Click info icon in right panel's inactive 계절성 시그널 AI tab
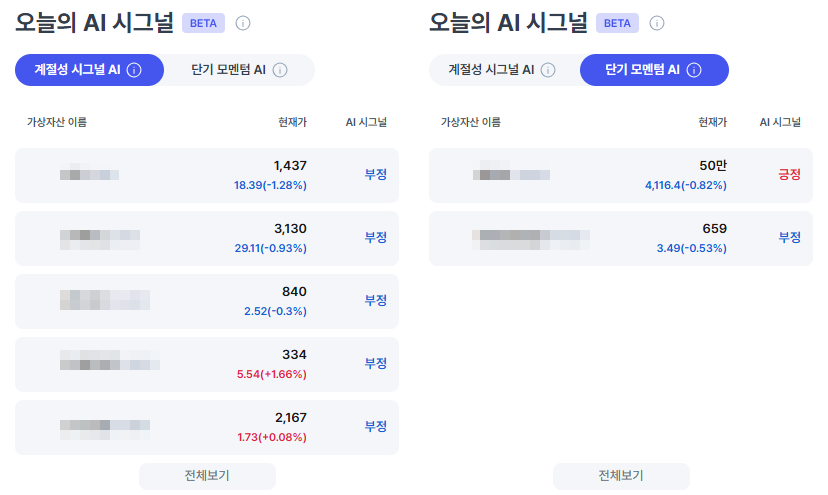This screenshot has height=495, width=828. tap(548, 70)
